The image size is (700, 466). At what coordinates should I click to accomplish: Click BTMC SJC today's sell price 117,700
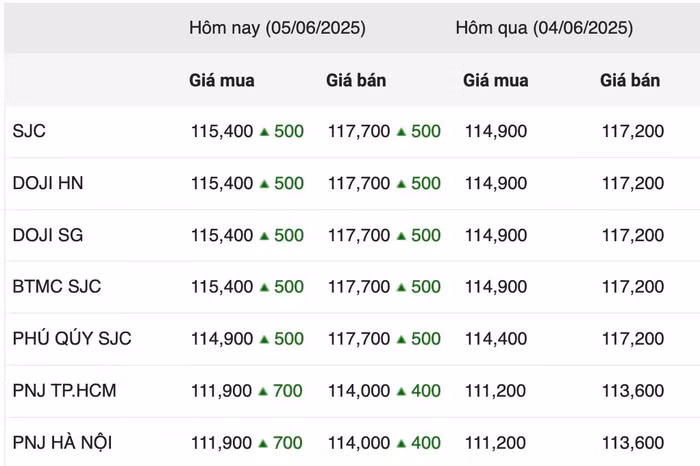point(359,287)
